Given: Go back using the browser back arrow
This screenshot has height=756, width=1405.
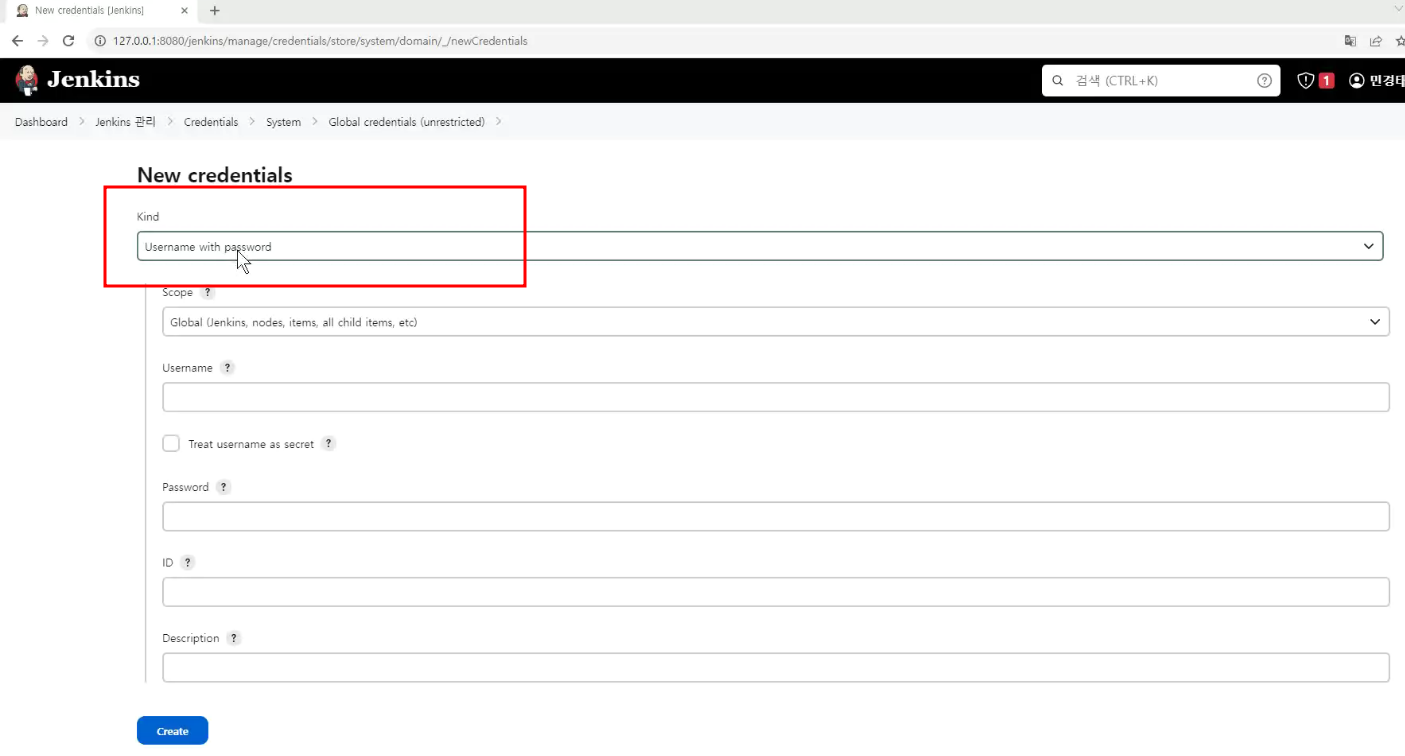Looking at the screenshot, I should tap(17, 41).
